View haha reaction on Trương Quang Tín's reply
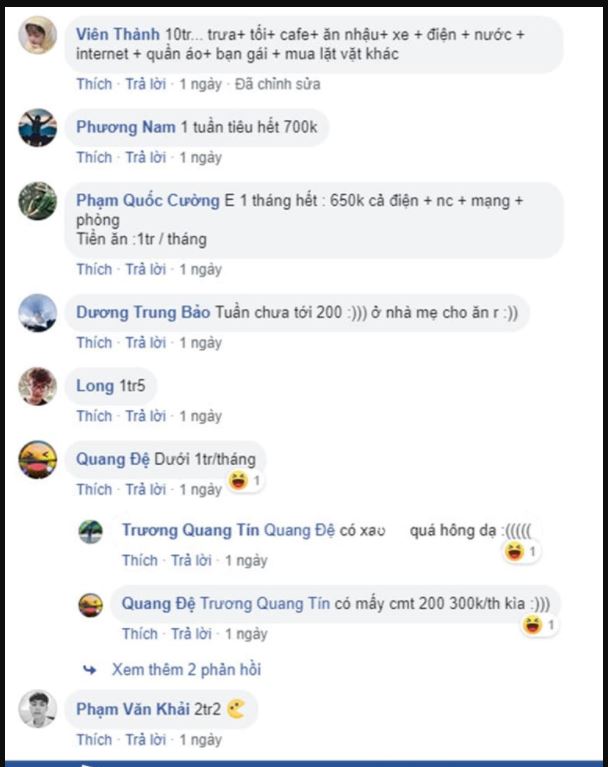This screenshot has width=608, height=767. pyautogui.click(x=521, y=552)
